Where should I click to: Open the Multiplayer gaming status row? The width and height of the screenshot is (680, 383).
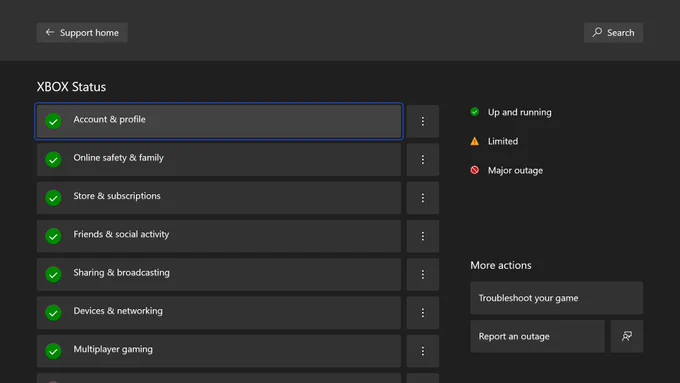point(219,351)
